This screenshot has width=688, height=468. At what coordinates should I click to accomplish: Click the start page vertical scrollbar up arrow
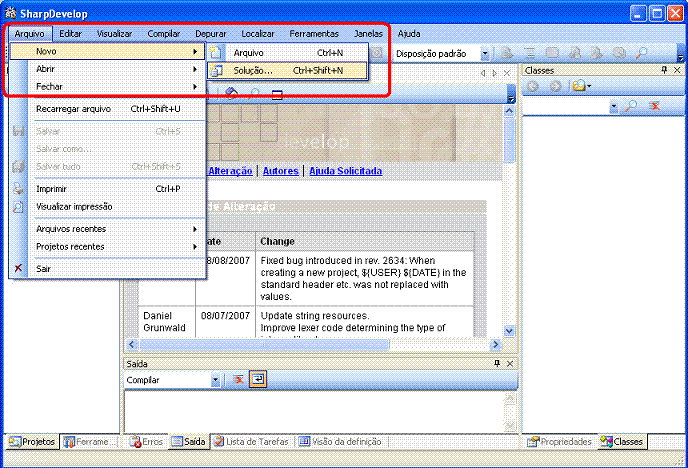tap(509, 111)
